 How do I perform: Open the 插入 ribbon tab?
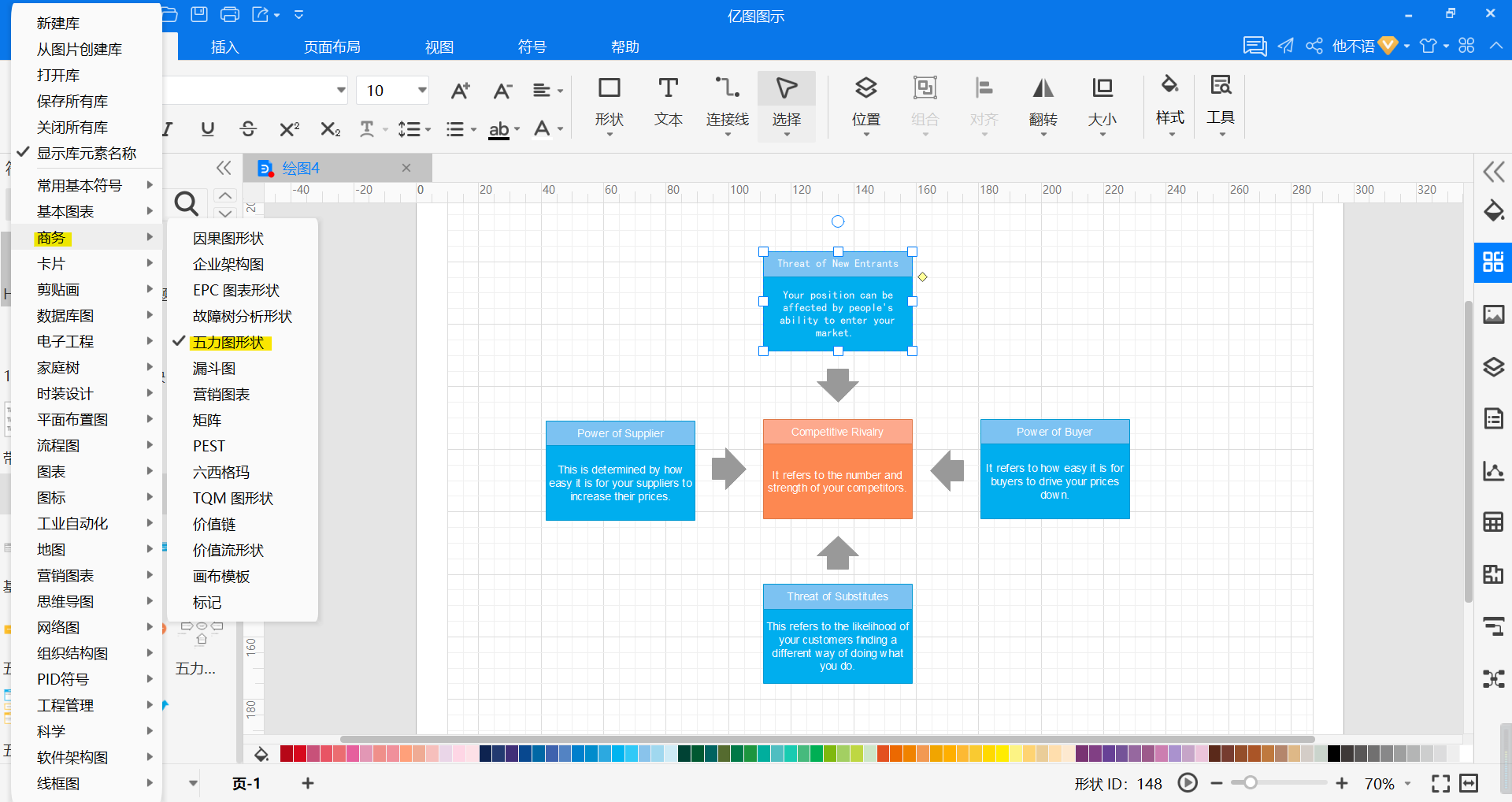(224, 47)
